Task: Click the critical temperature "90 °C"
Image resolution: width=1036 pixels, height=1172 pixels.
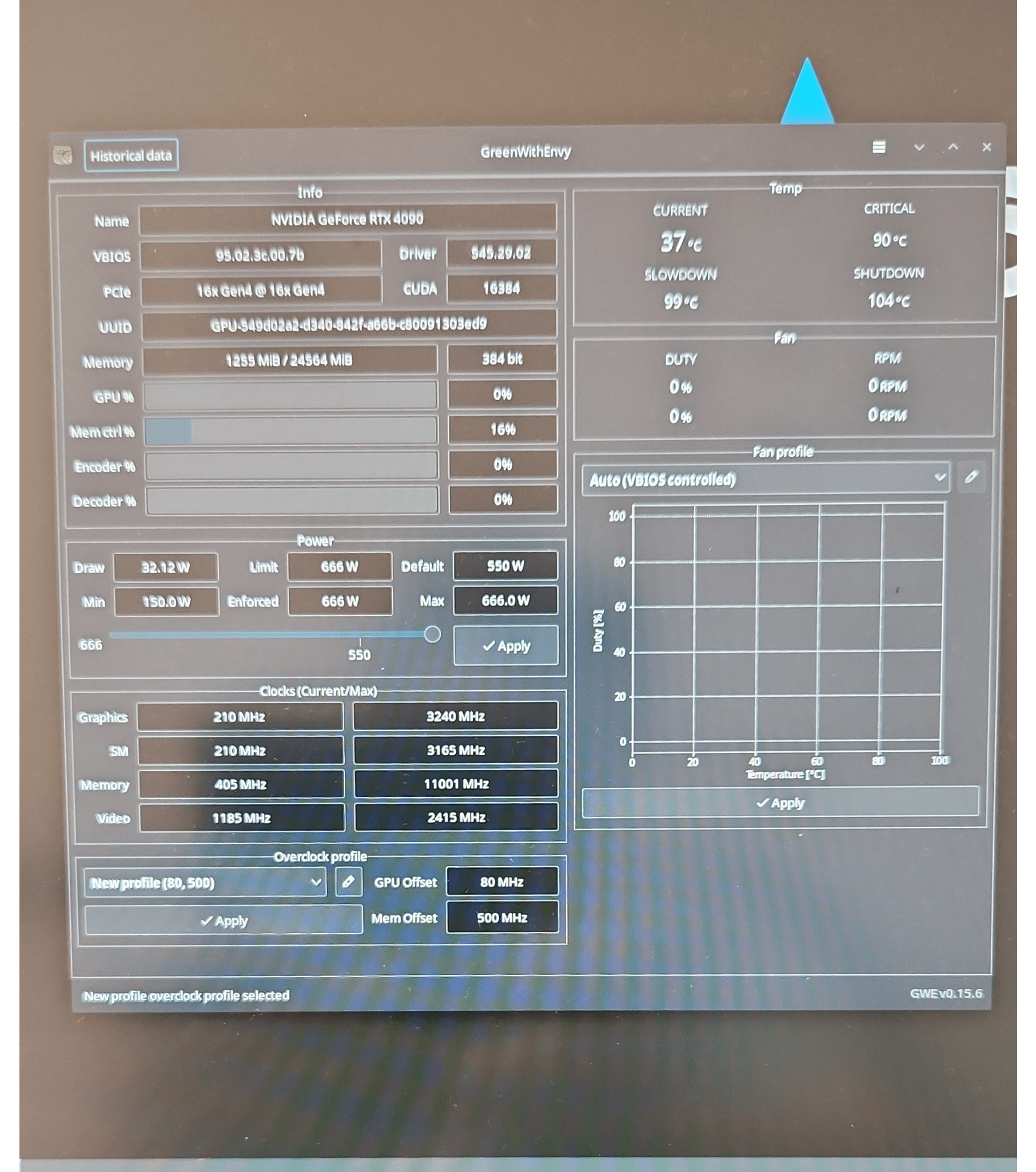Action: pyautogui.click(x=890, y=240)
